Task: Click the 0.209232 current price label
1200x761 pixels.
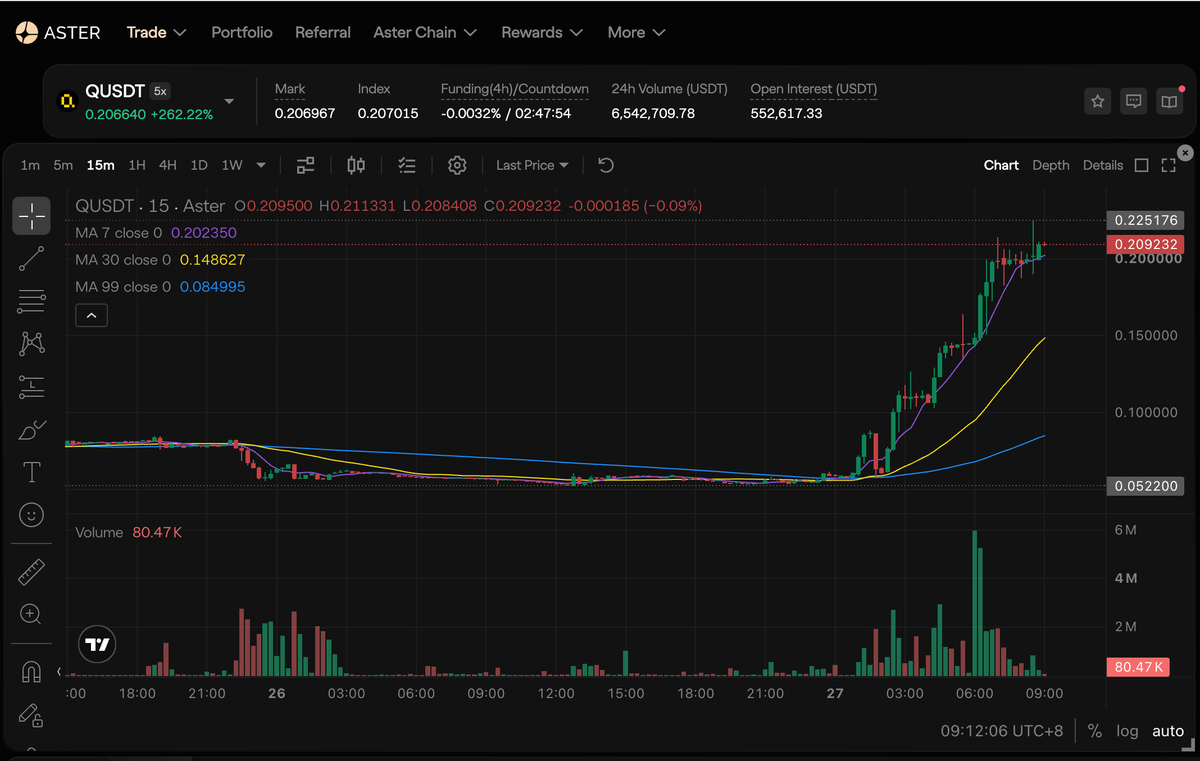Action: pos(1145,244)
